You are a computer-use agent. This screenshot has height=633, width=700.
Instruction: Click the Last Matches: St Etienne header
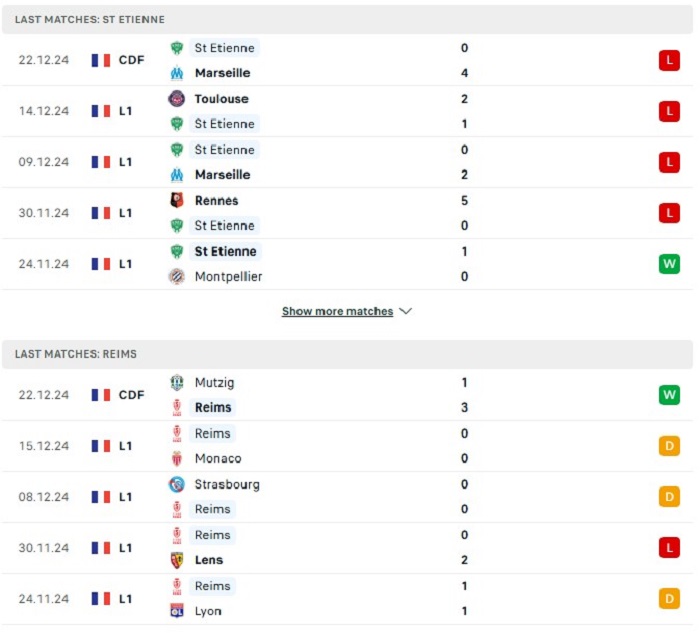coord(348,20)
